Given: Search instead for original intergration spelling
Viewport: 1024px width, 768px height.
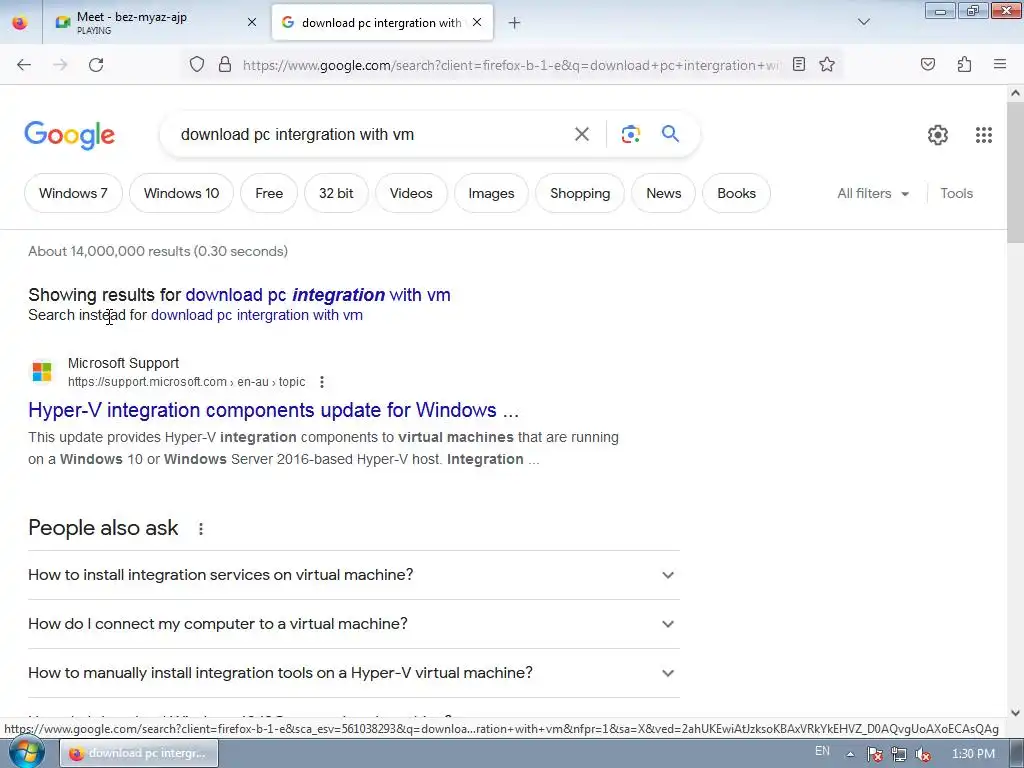Looking at the screenshot, I should pos(257,315).
